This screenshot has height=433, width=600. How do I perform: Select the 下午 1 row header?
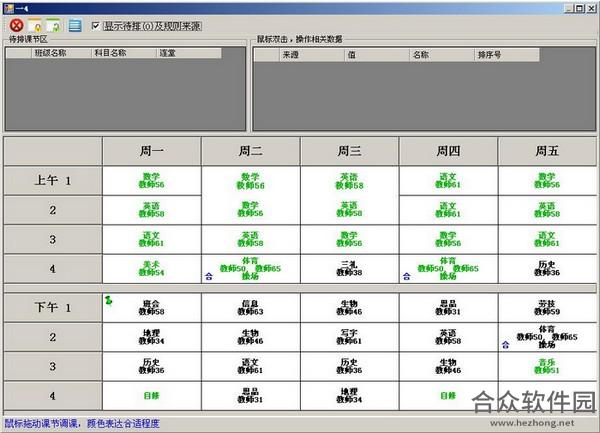53,308
